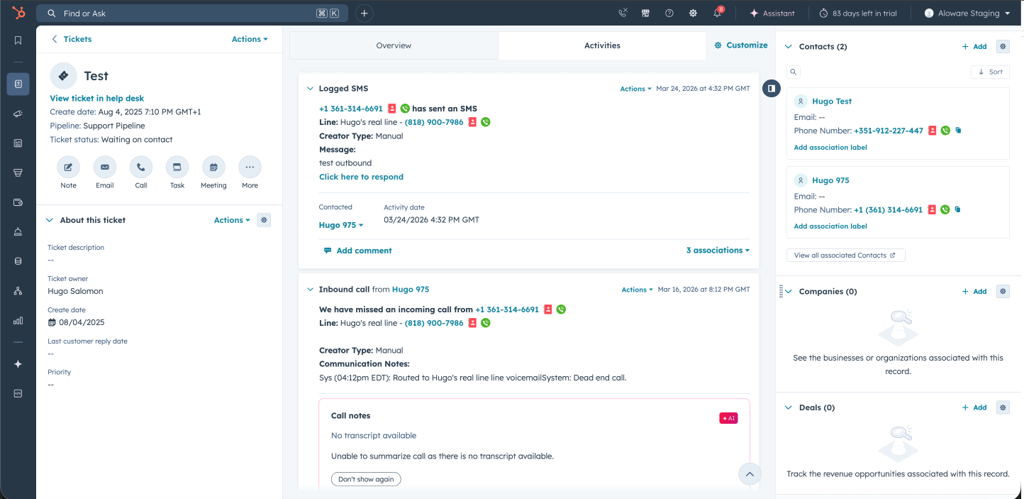Click the Call action icon
The image size is (1024, 499).
(141, 167)
